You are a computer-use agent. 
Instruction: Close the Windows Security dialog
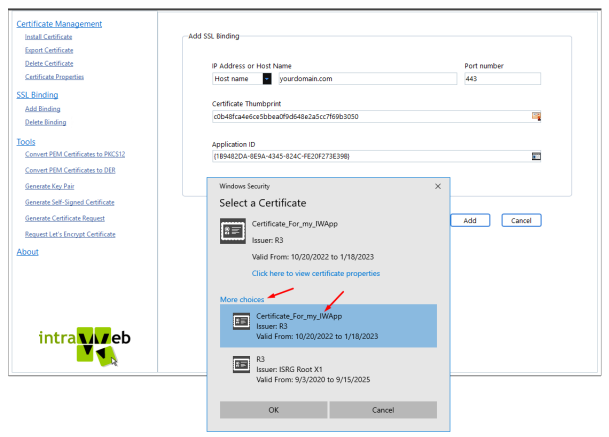438,186
